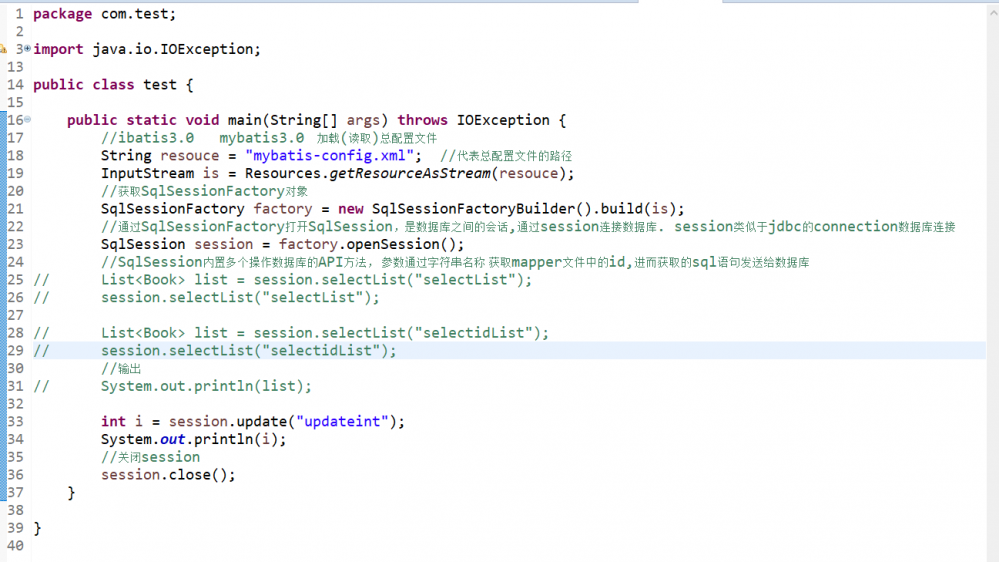Click the "updateint" string literal

342,422
